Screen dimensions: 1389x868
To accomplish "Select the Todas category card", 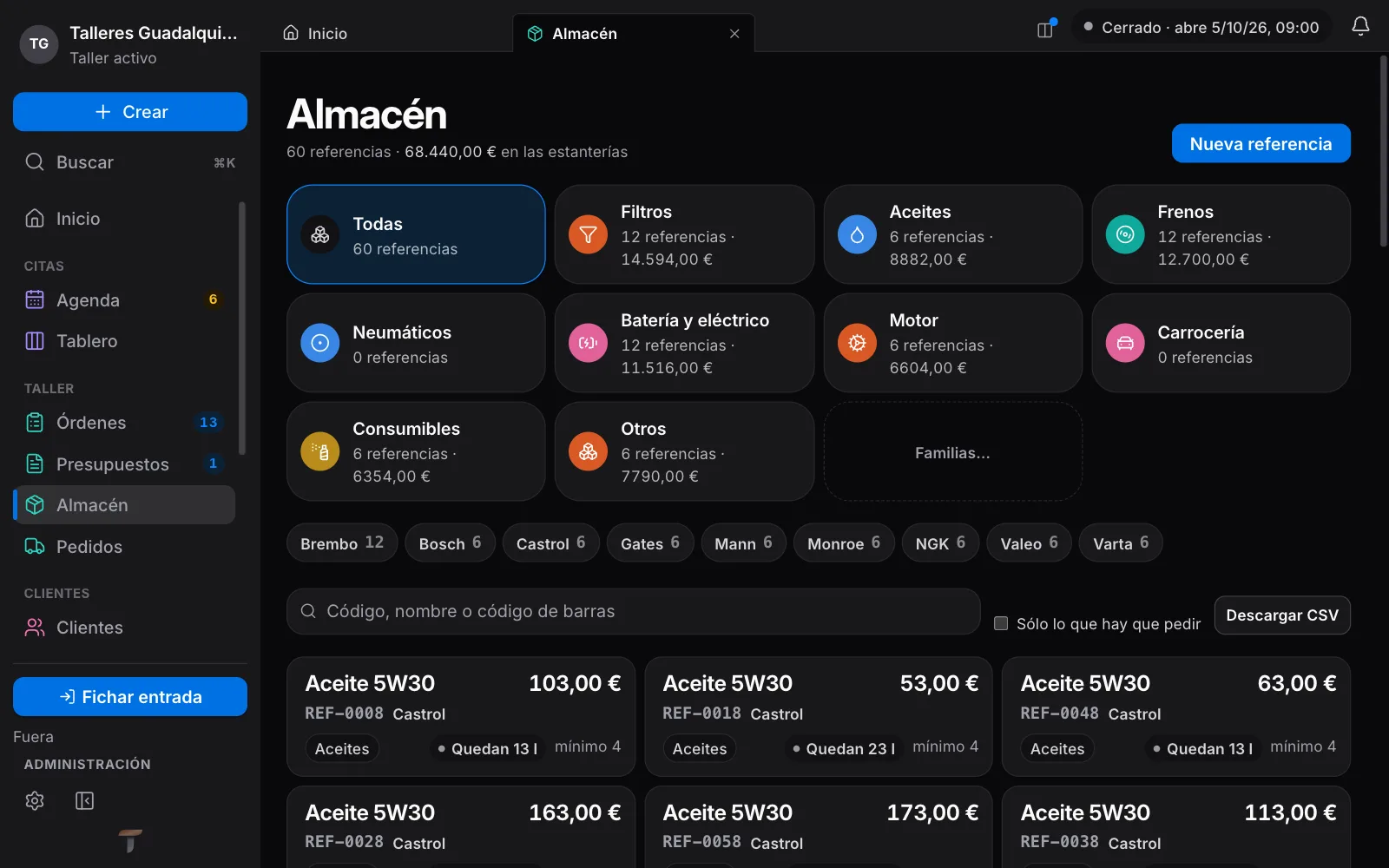I will 416,234.
